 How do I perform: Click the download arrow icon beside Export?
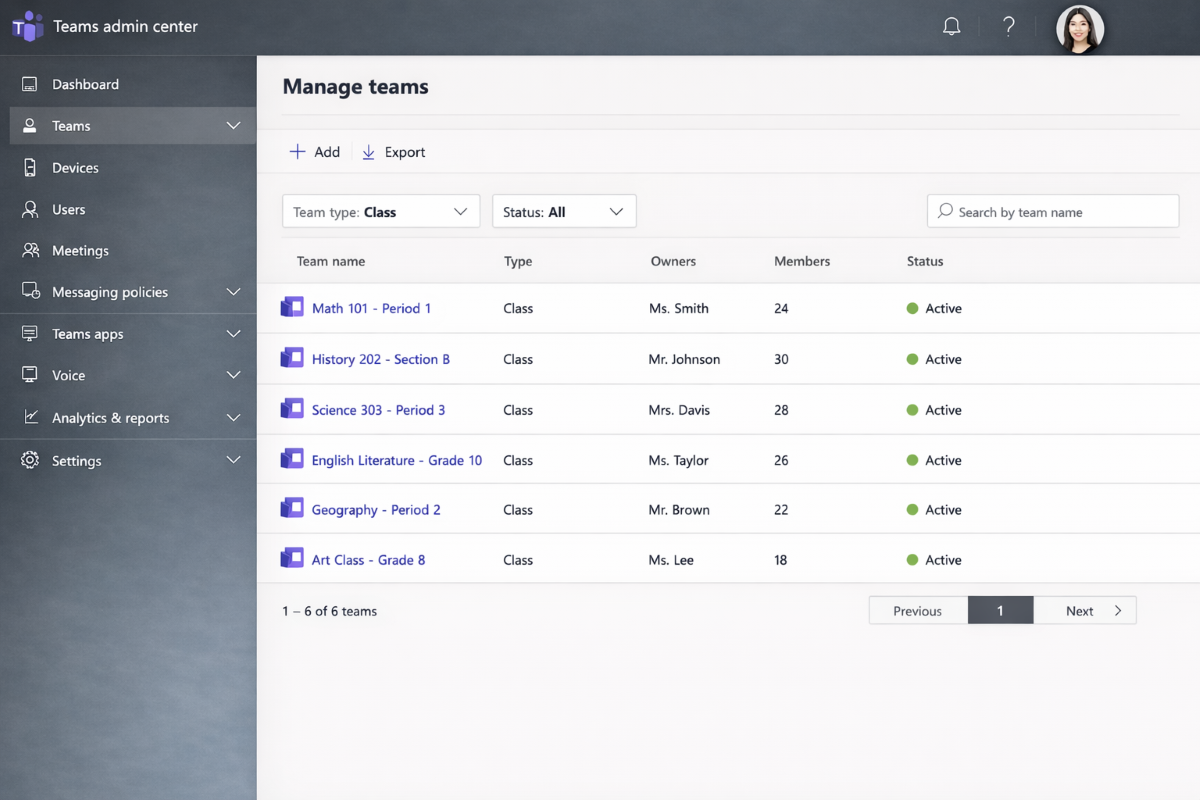coord(368,152)
